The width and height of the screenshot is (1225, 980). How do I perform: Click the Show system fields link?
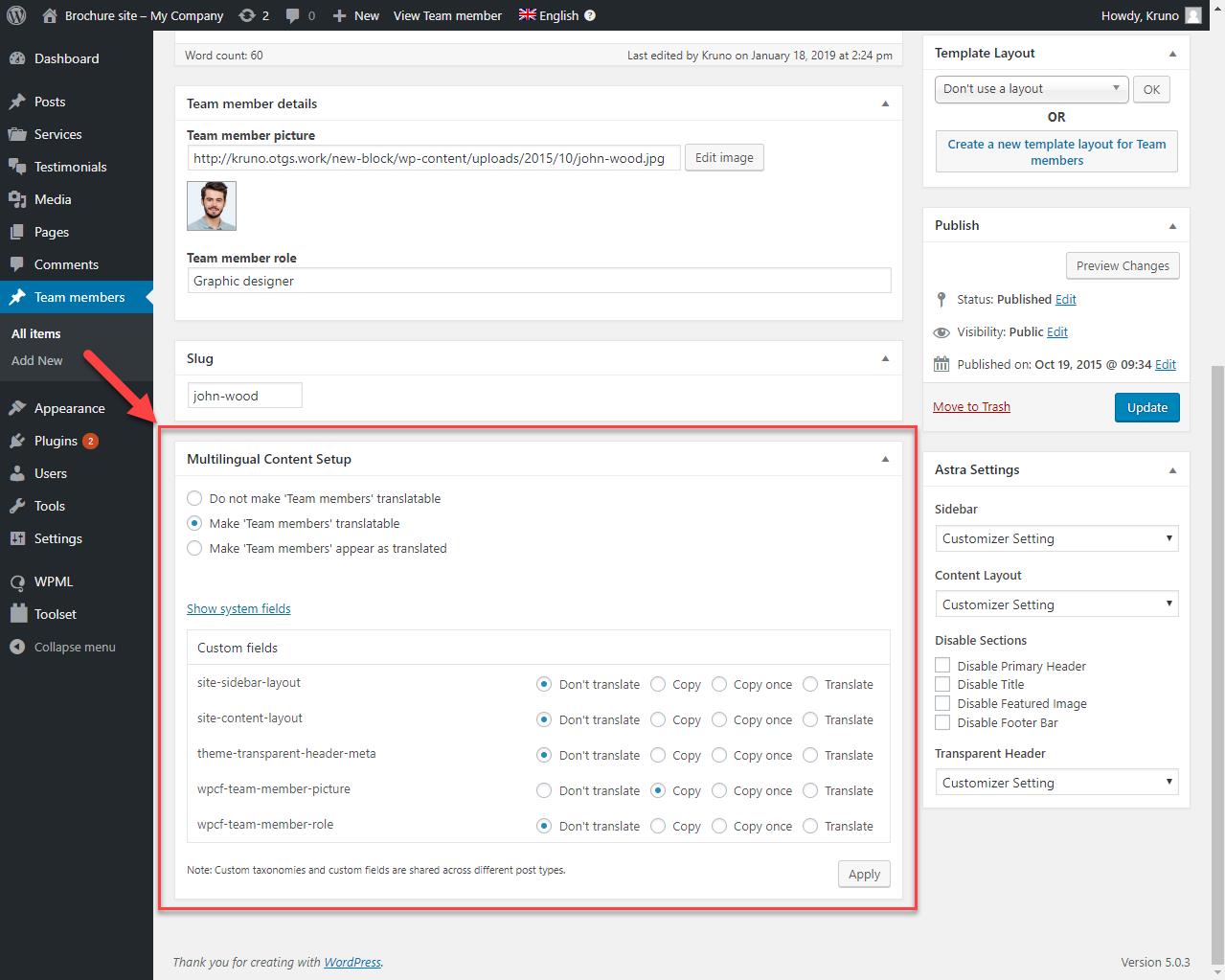(238, 608)
